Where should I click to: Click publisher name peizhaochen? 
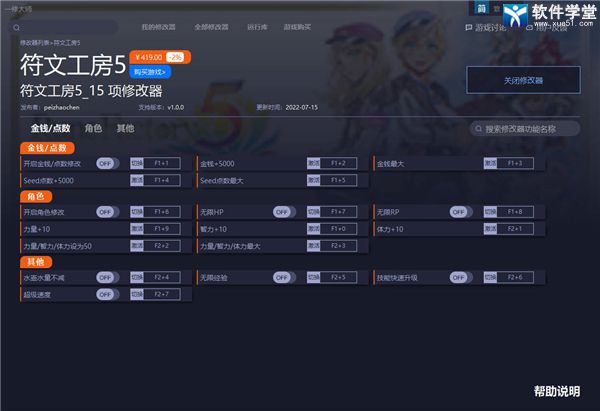(62, 108)
